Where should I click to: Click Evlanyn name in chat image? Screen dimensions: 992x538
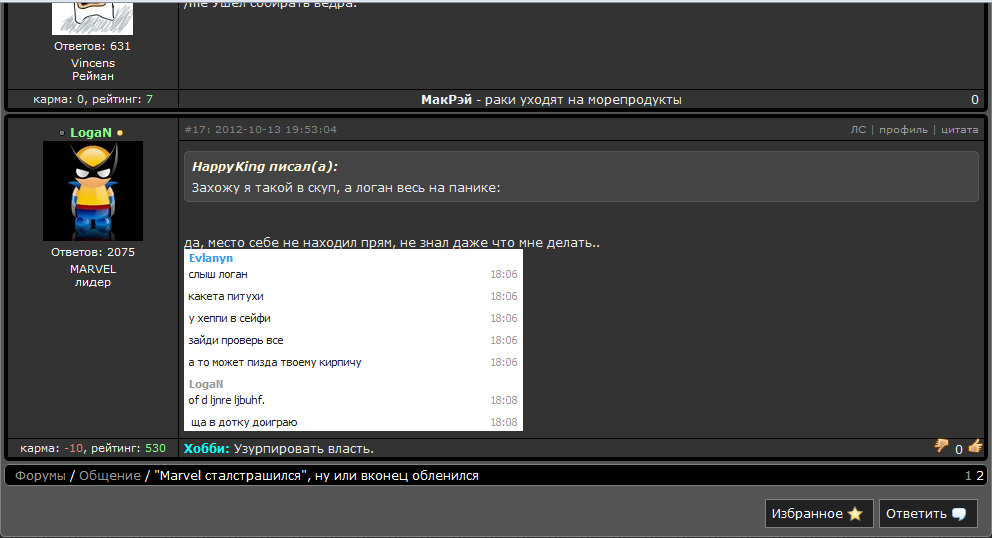click(x=211, y=258)
